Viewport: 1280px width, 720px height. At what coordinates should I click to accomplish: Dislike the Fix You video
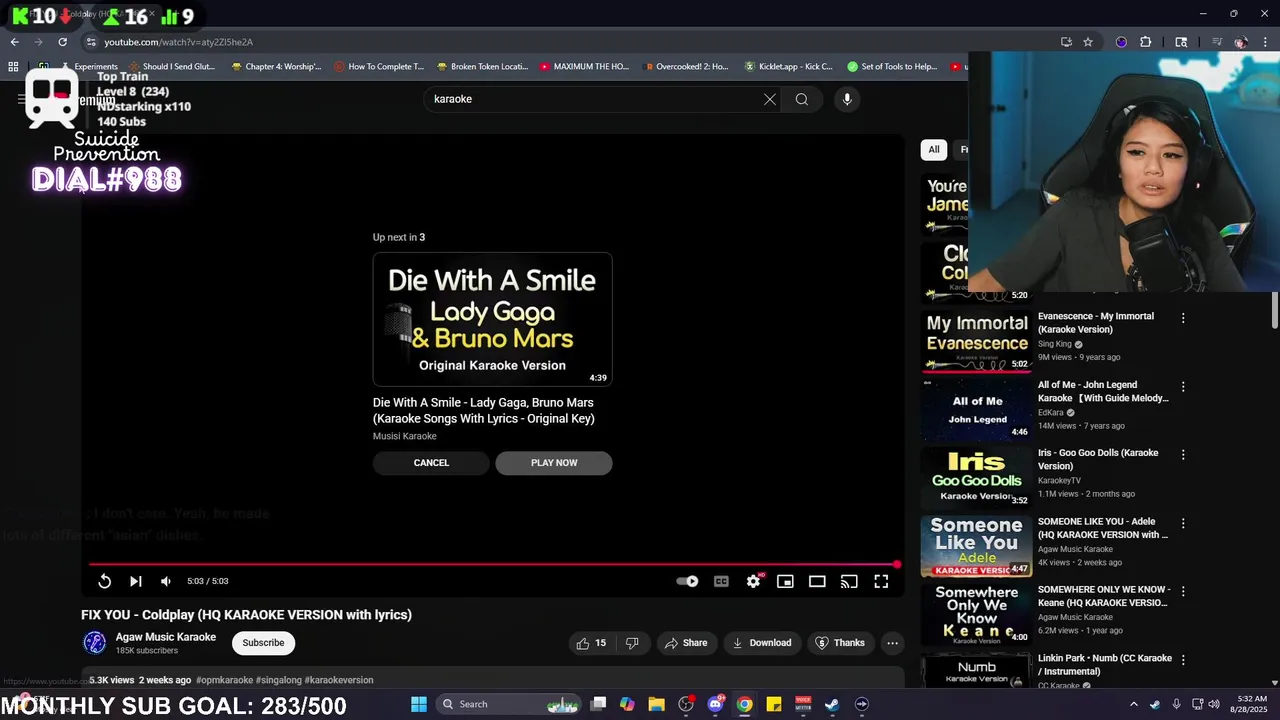click(632, 643)
